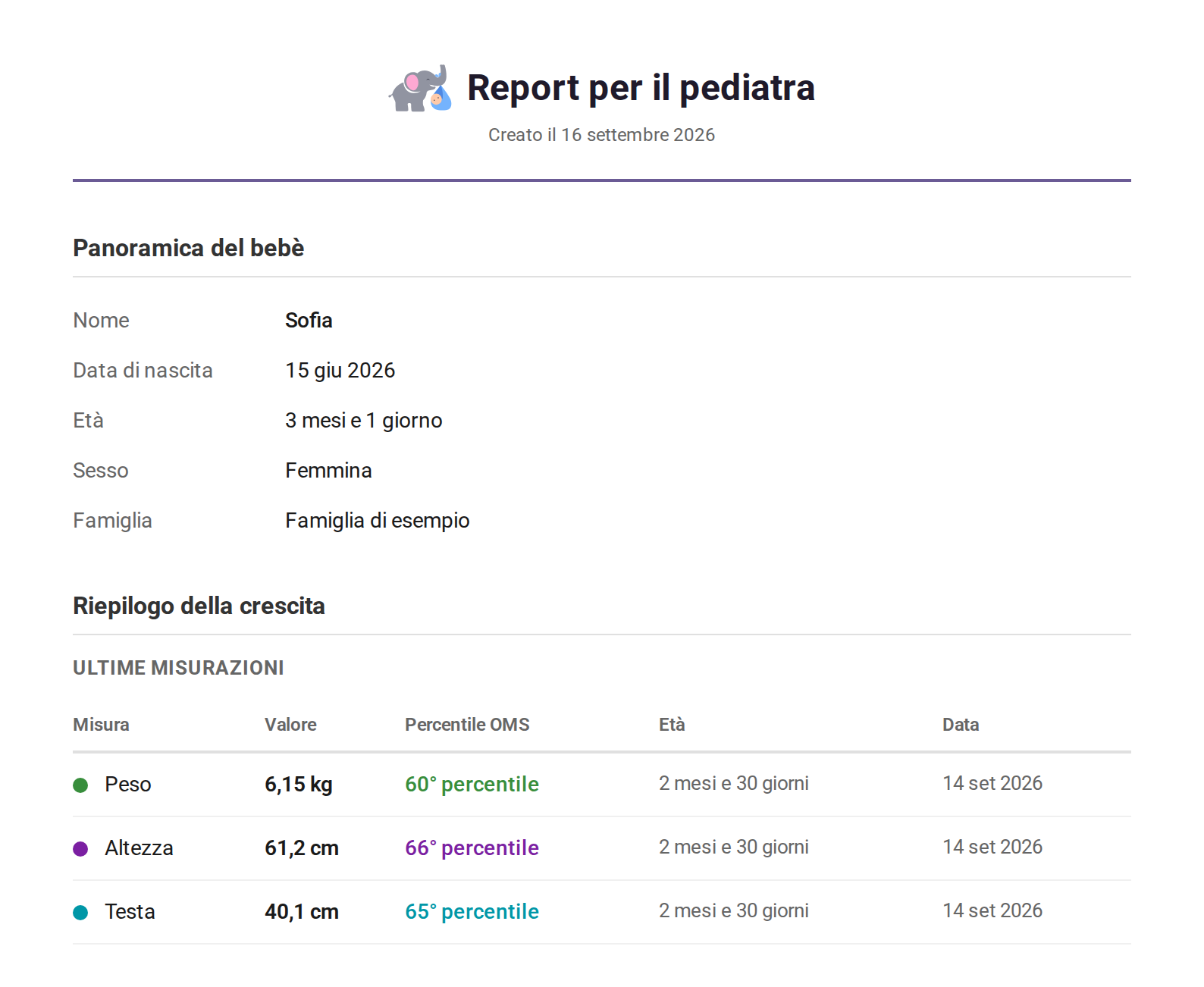Click "60° percentile" in Peso row
The width and height of the screenshot is (1204, 987).
coord(472,785)
